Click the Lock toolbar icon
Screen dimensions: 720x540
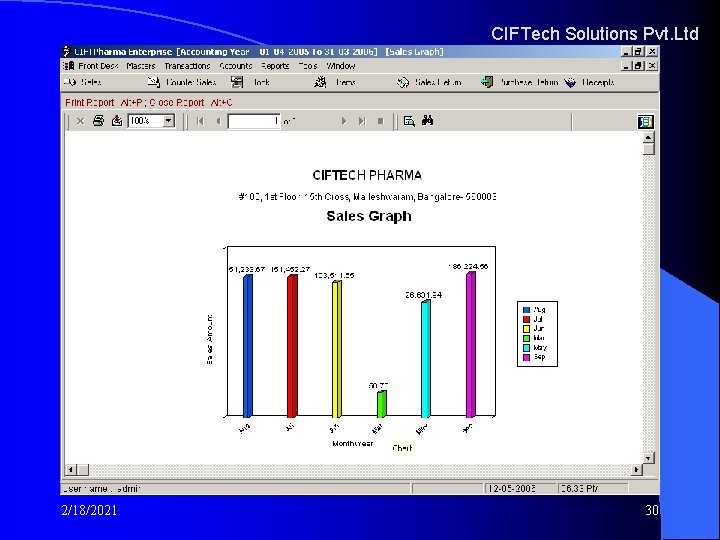click(237, 83)
